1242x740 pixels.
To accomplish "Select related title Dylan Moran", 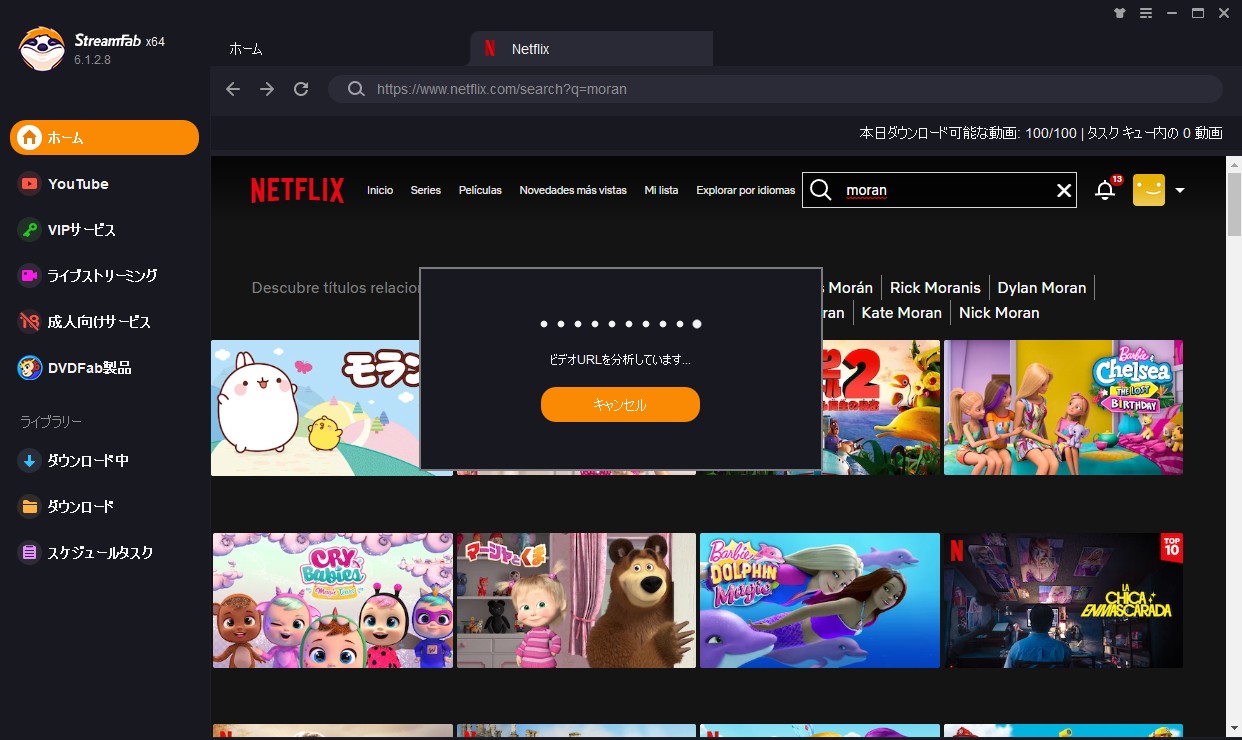I will (x=1042, y=287).
